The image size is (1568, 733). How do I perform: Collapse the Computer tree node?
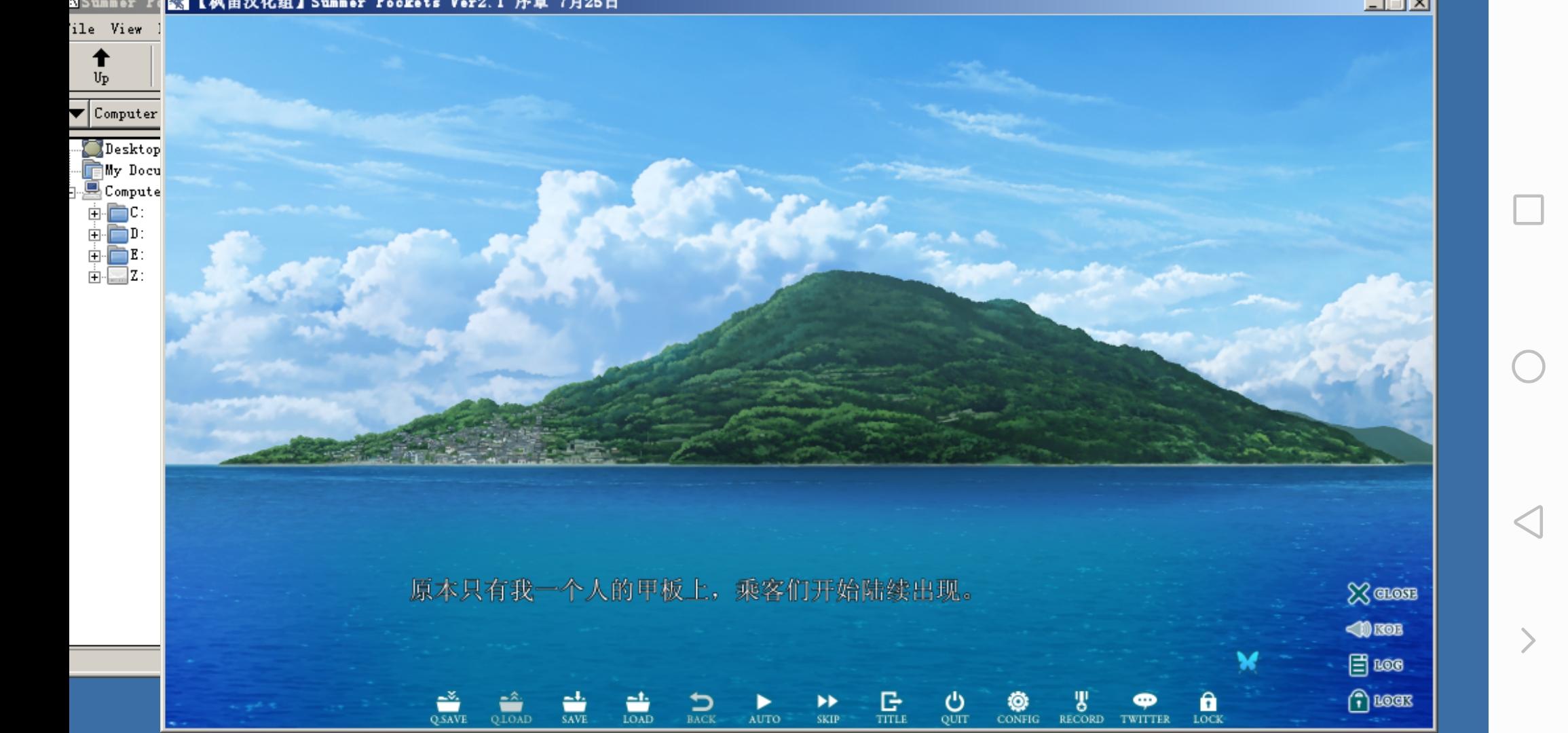(71, 193)
